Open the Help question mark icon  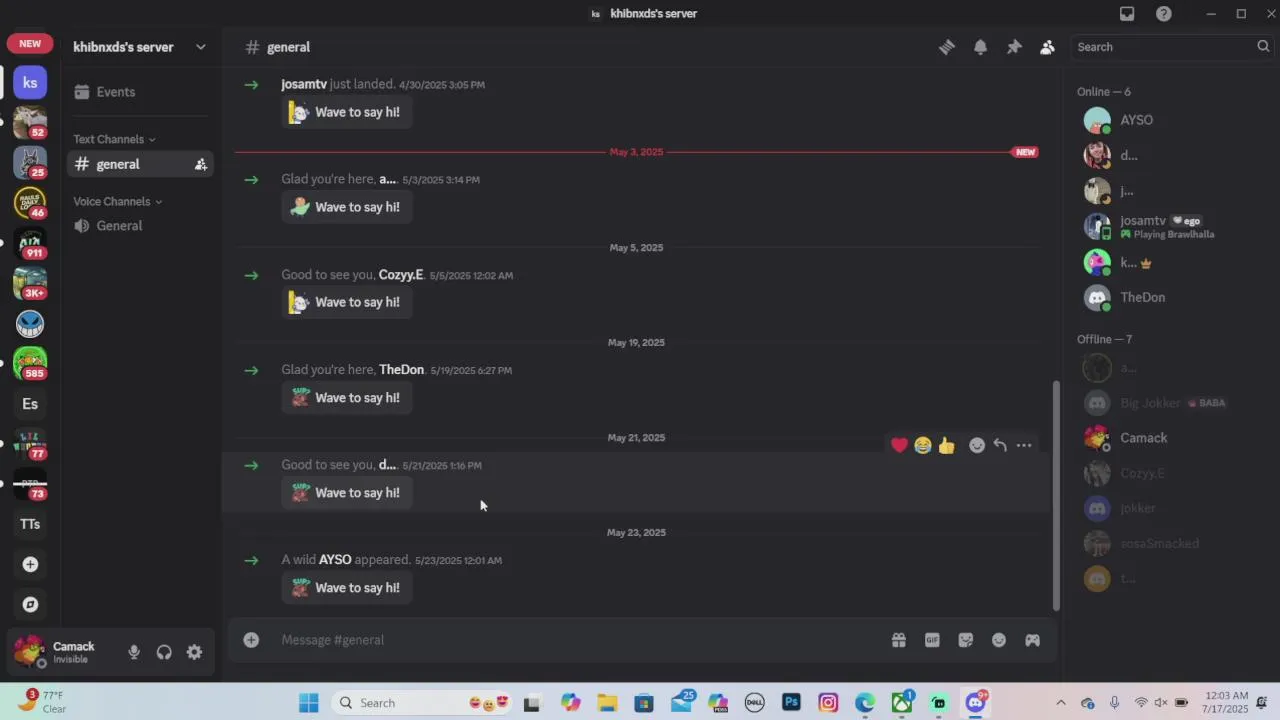pyautogui.click(x=1164, y=14)
